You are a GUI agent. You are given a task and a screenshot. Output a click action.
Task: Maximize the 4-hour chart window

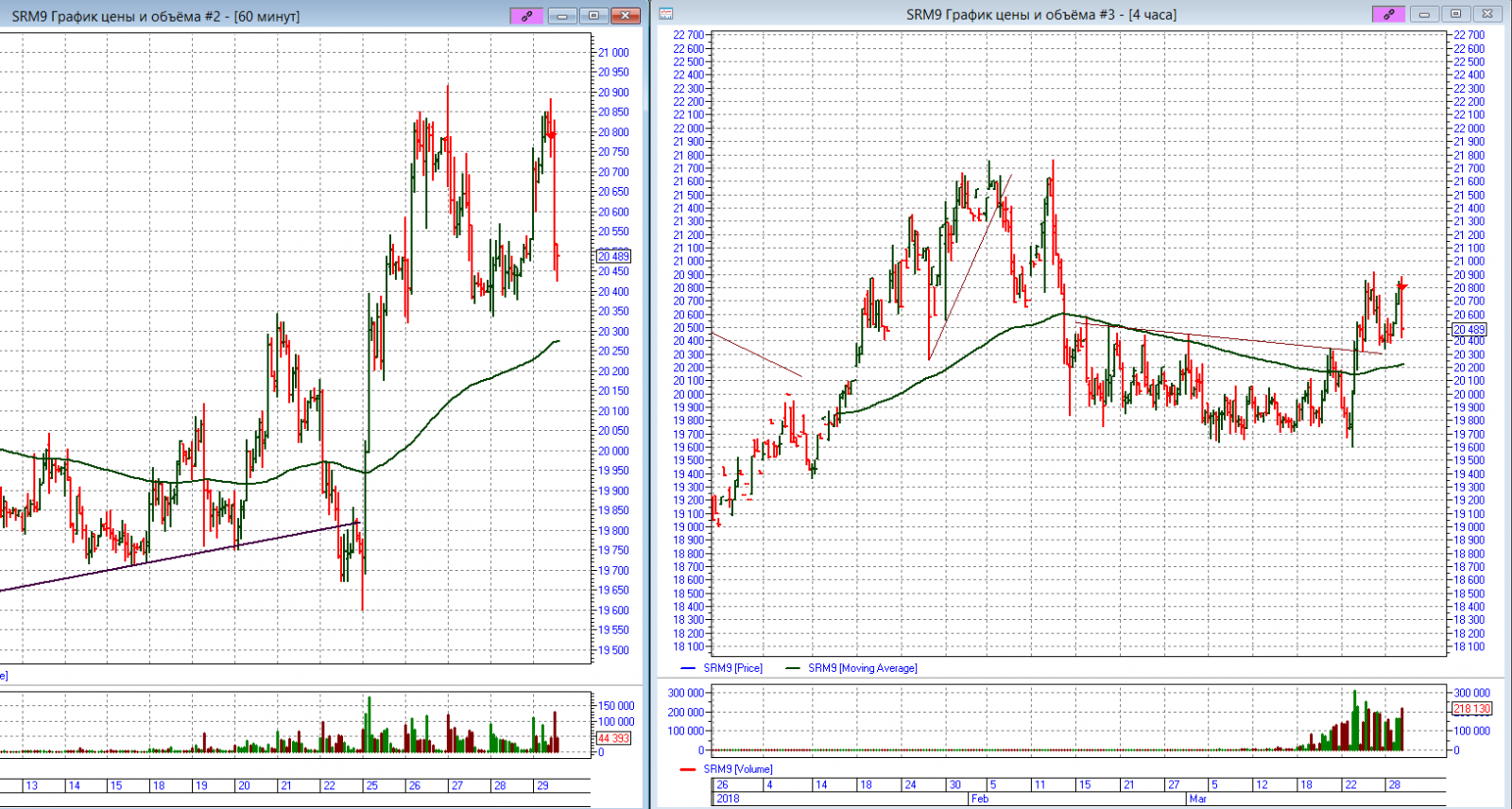click(x=1455, y=14)
